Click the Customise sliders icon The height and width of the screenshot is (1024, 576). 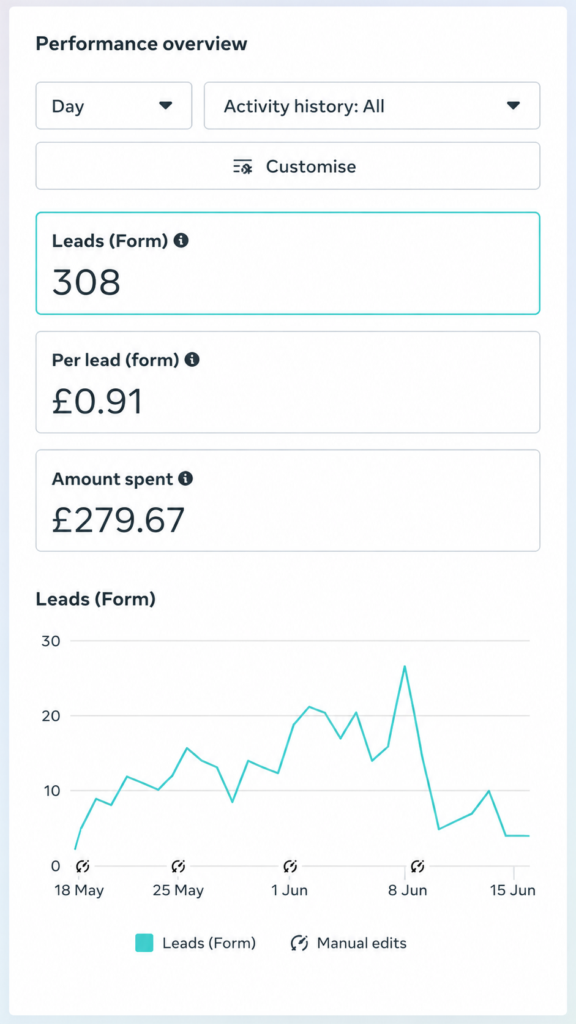[243, 167]
